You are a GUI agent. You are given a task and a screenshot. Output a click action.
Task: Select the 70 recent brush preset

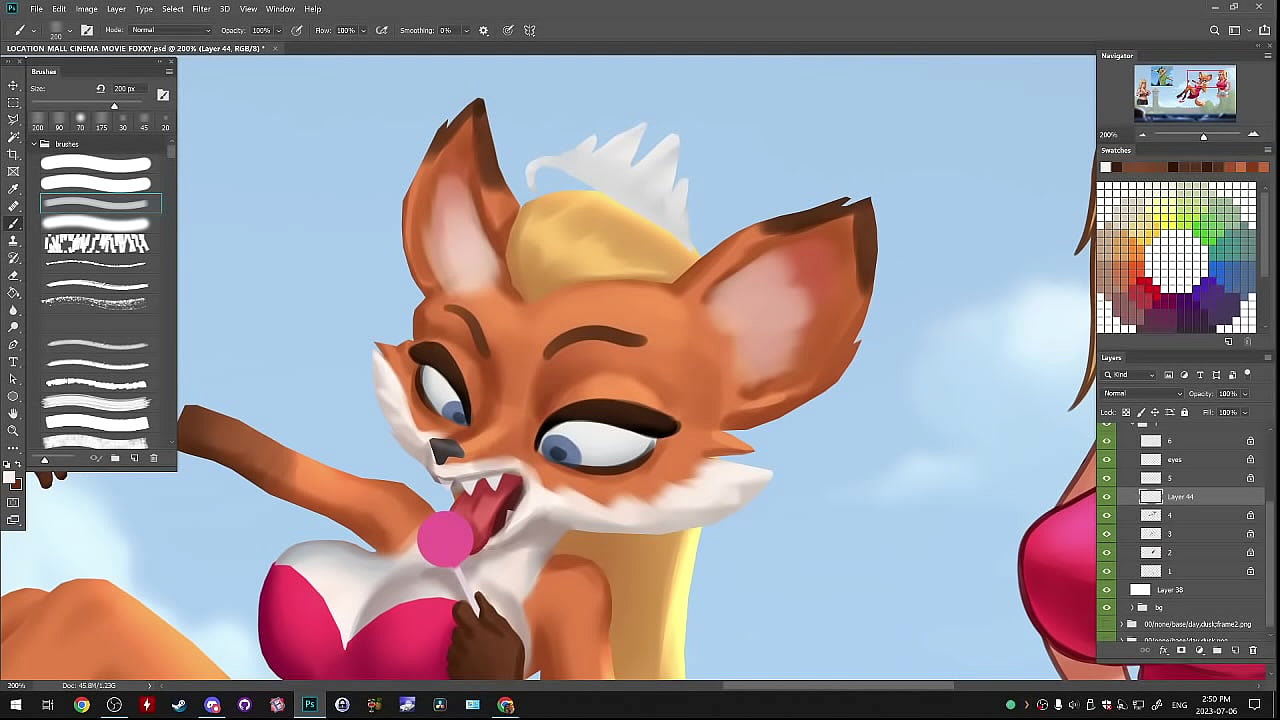coord(80,122)
